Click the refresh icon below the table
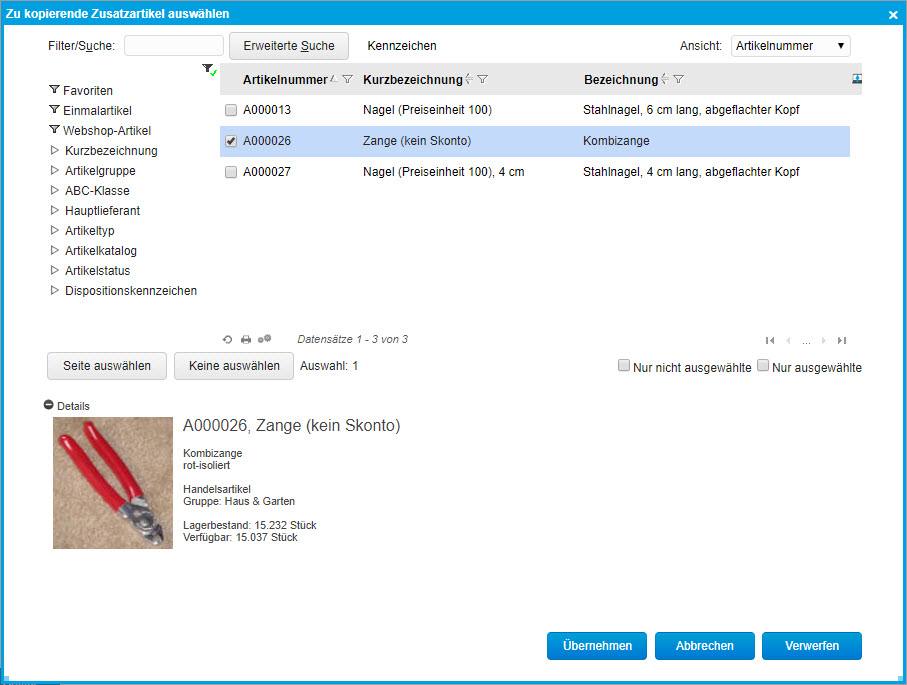The width and height of the screenshot is (907, 685). point(228,340)
